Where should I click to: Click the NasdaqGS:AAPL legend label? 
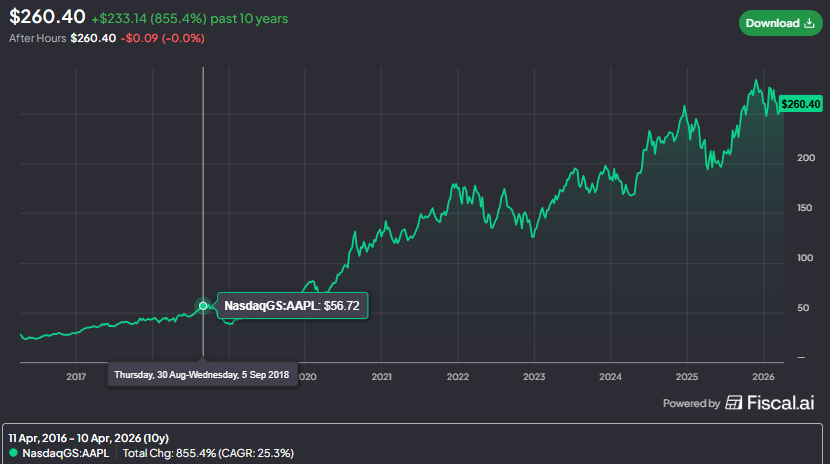[x=66, y=453]
